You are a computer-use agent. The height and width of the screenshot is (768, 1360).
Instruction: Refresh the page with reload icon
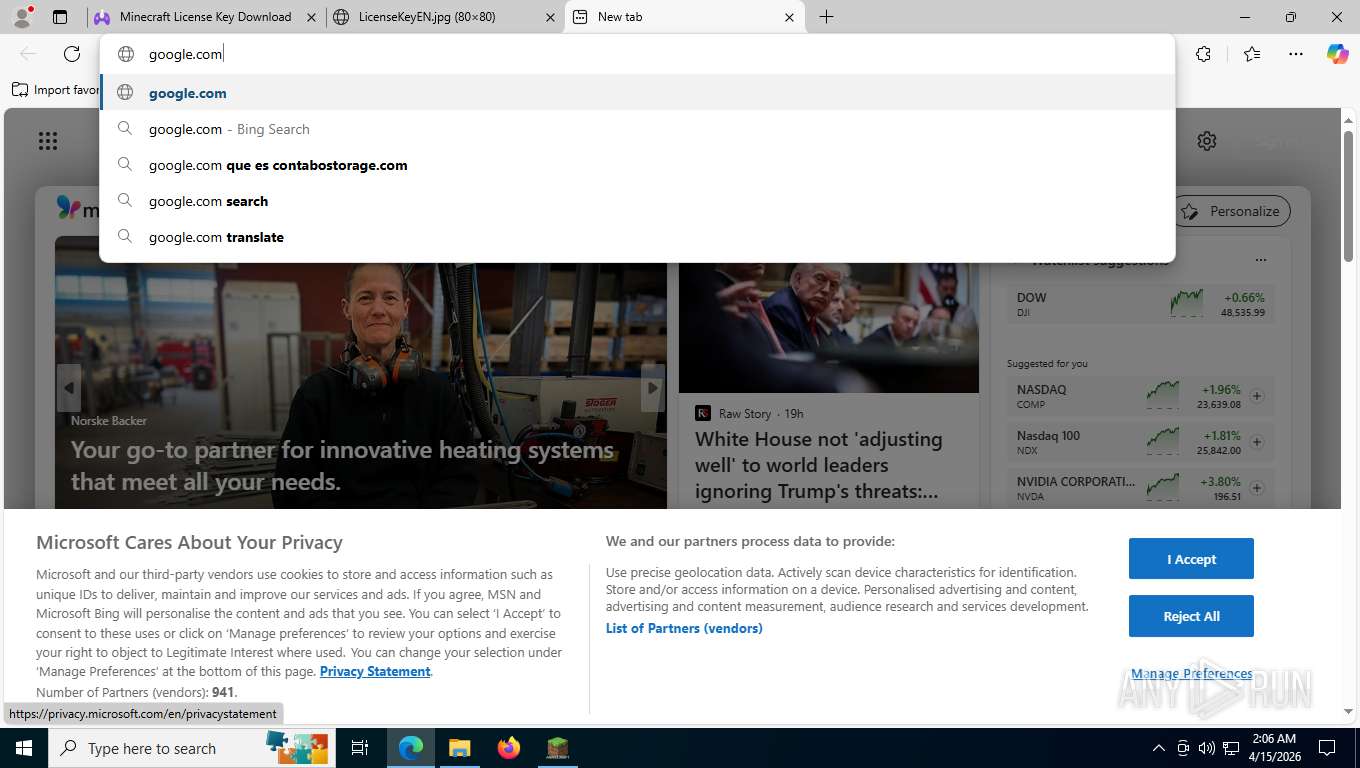72,54
